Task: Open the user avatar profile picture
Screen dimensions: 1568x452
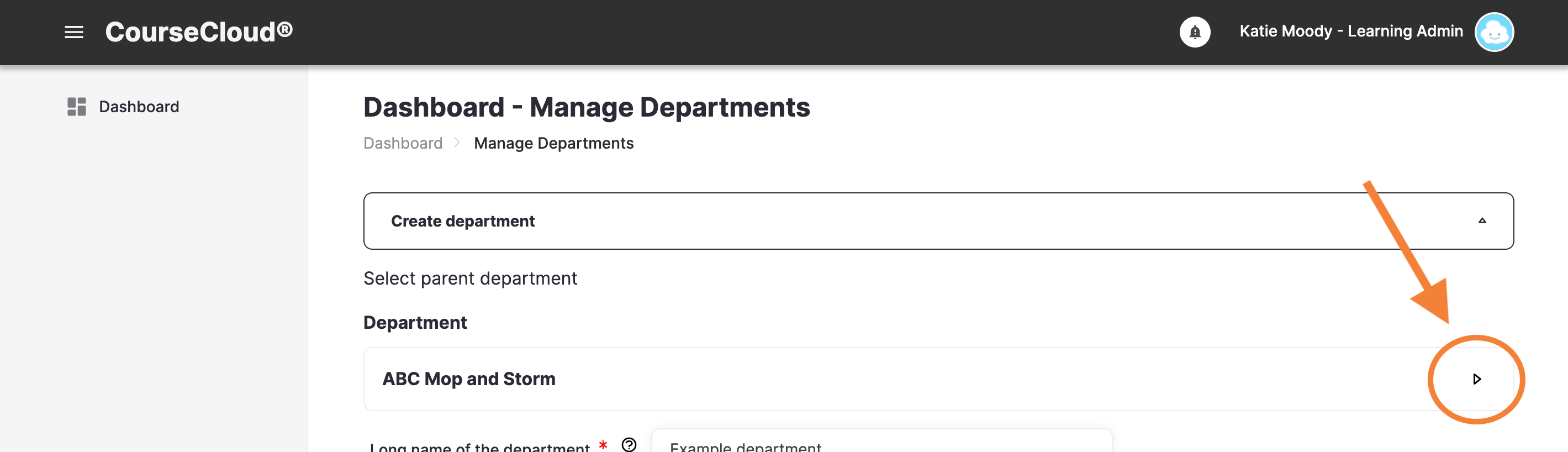Action: [x=1493, y=31]
